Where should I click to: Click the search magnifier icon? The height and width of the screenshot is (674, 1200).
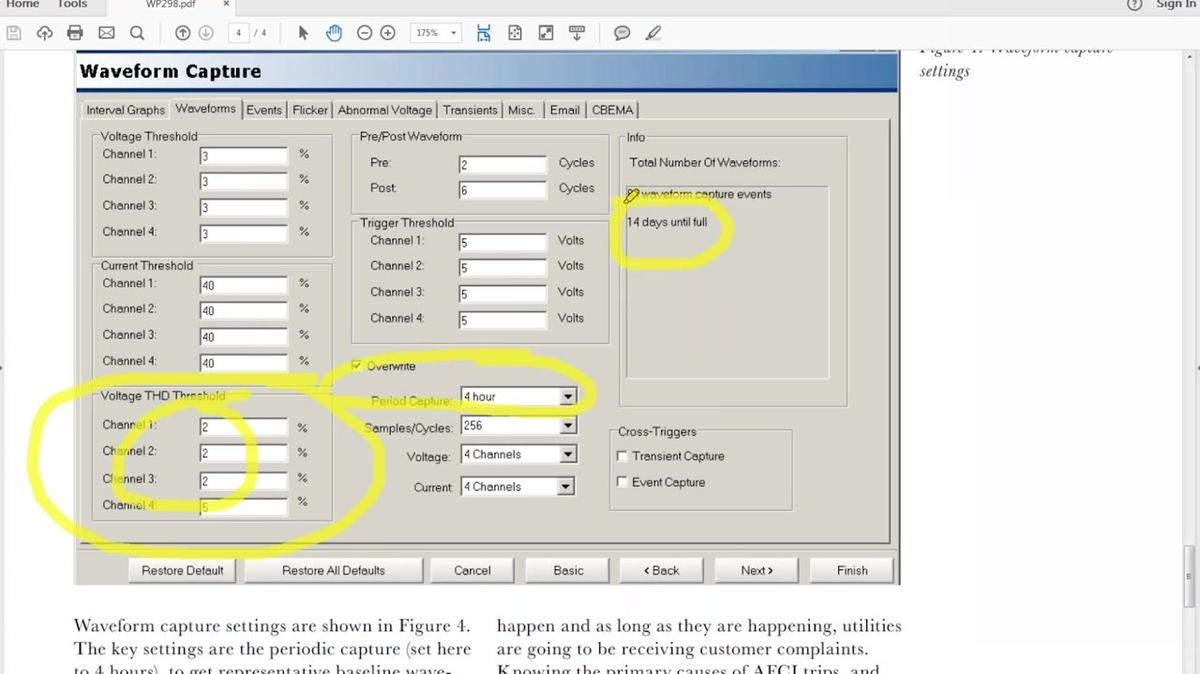pos(137,33)
